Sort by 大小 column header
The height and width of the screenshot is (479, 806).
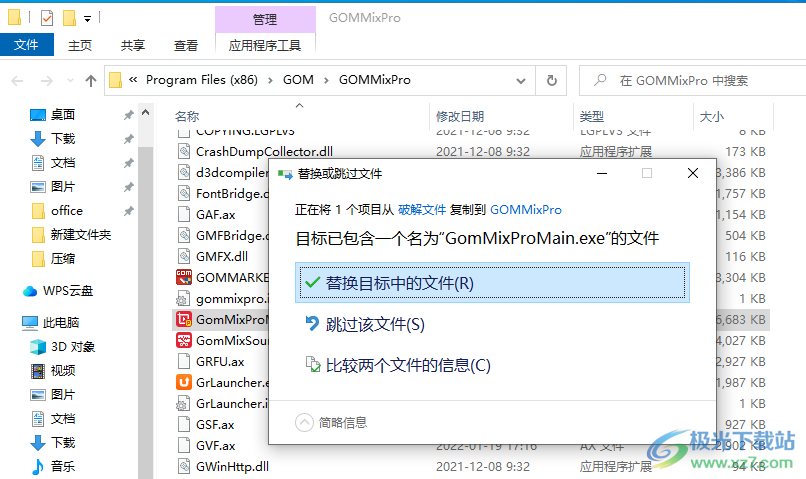pos(712,117)
